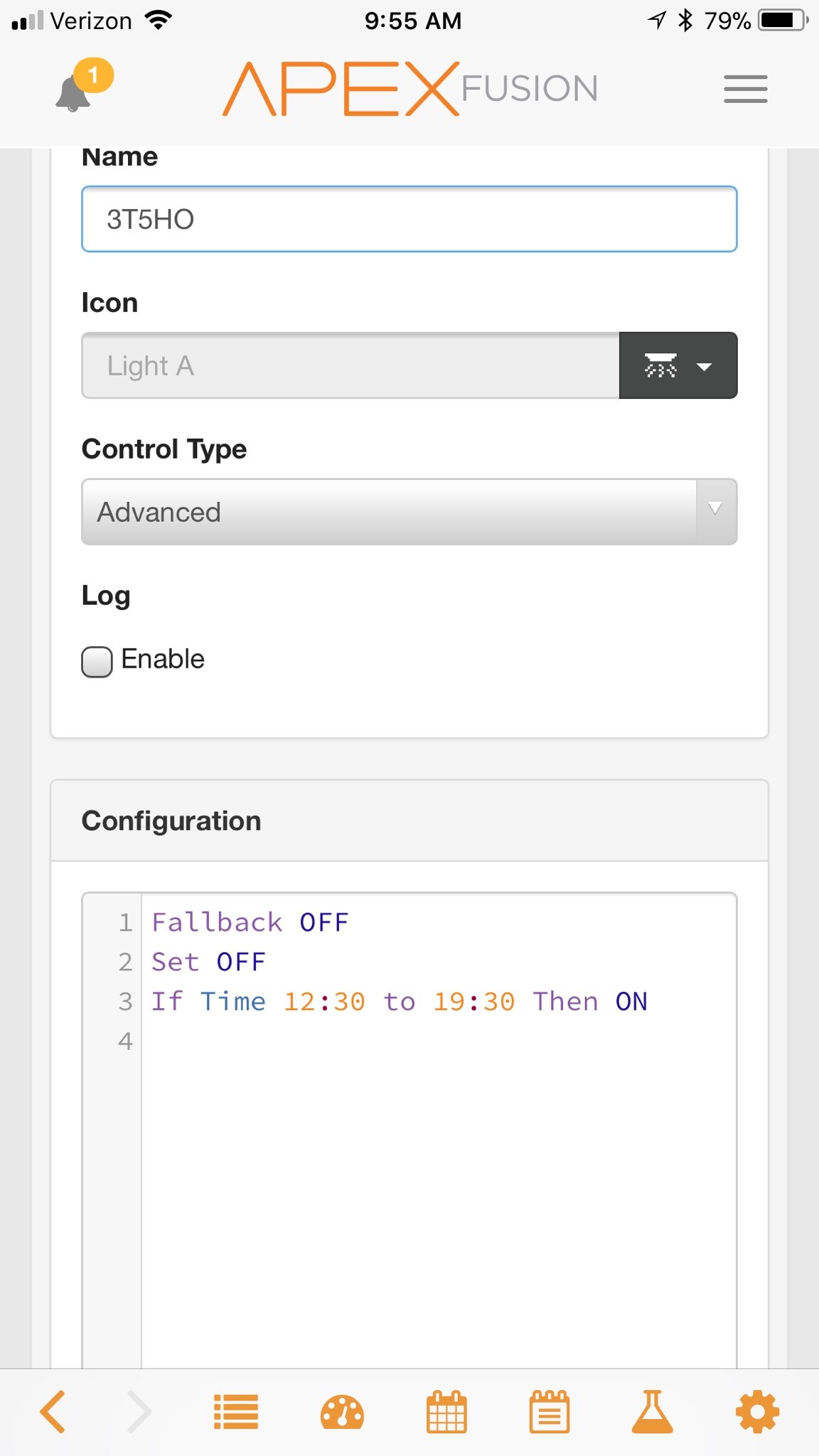Open the notes log calendar icon

point(550,1411)
